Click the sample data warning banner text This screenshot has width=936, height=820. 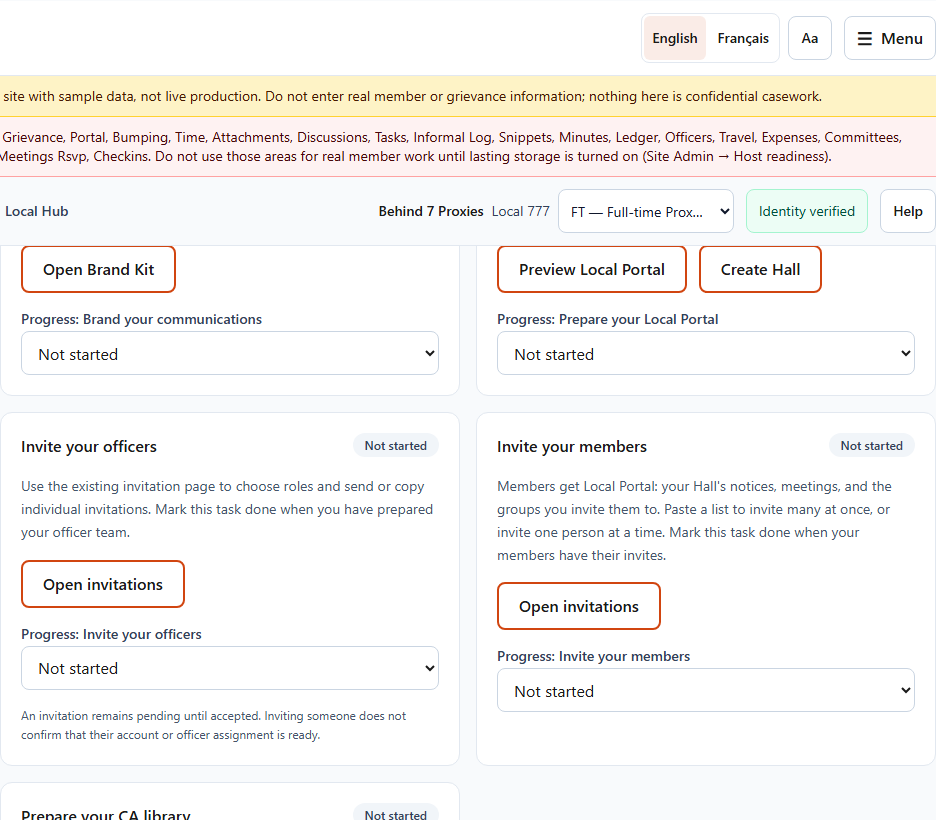click(x=412, y=97)
